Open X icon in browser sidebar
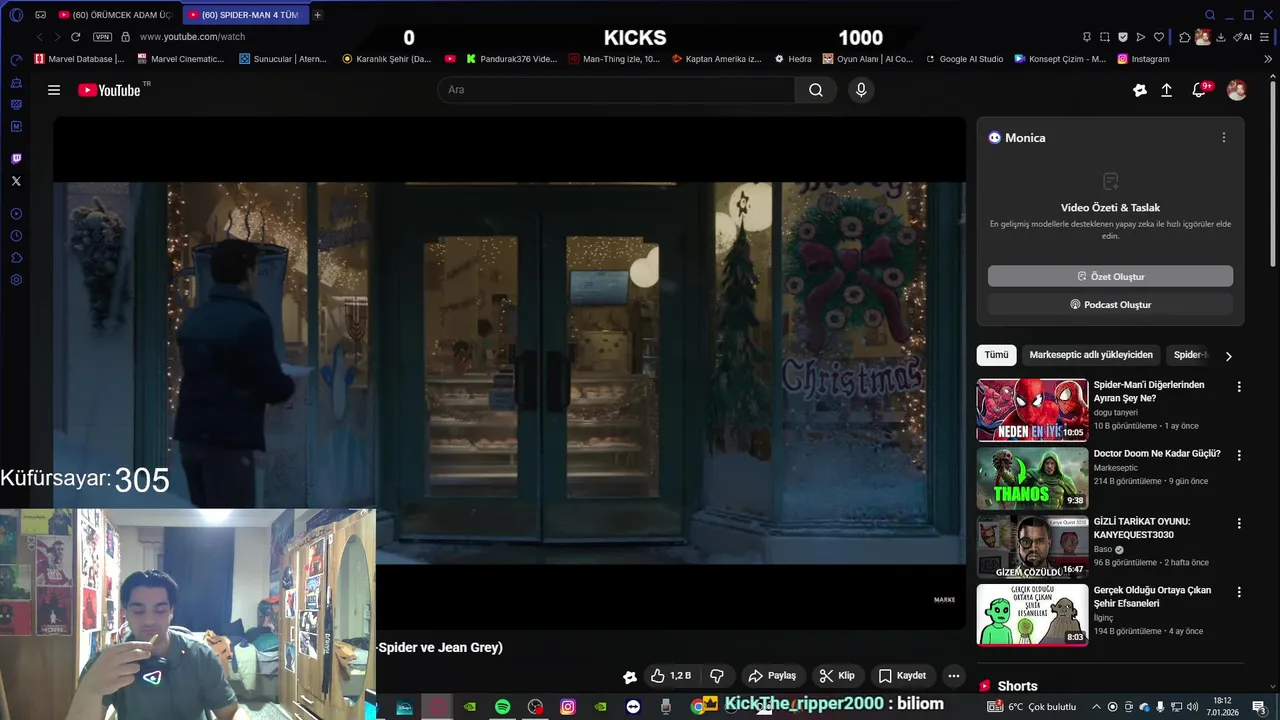The height and width of the screenshot is (720, 1280). pyautogui.click(x=16, y=181)
